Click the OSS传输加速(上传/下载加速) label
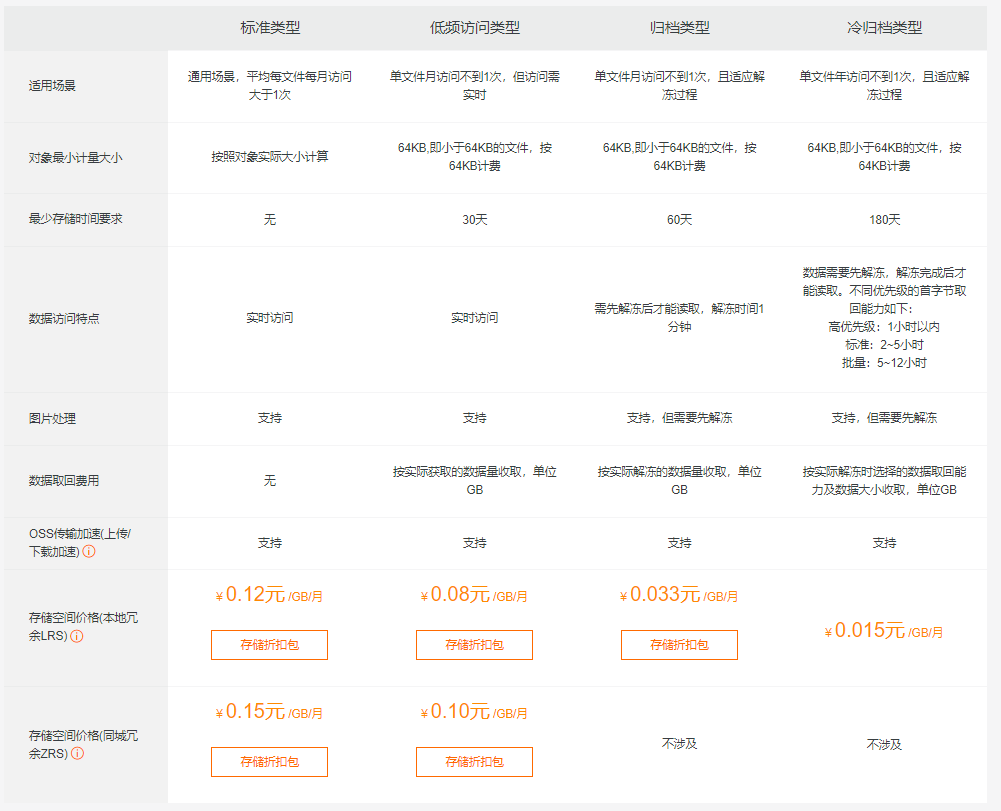Screen dimensions: 1001x811 click(x=80, y=543)
